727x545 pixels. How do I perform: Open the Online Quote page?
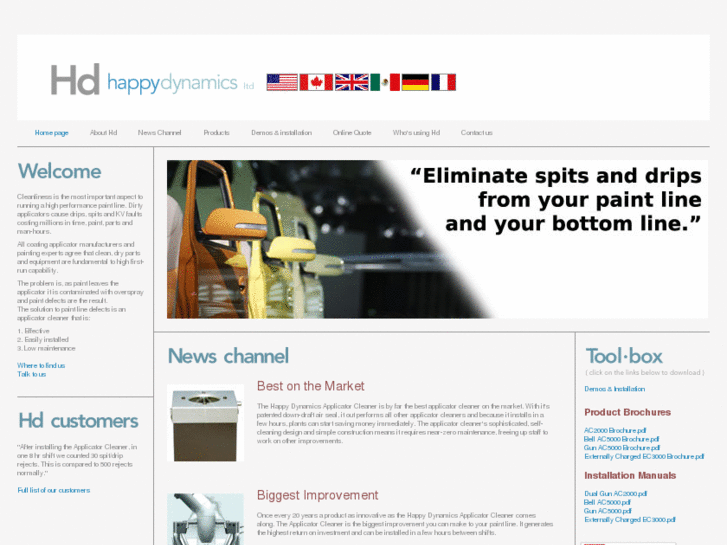point(352,133)
